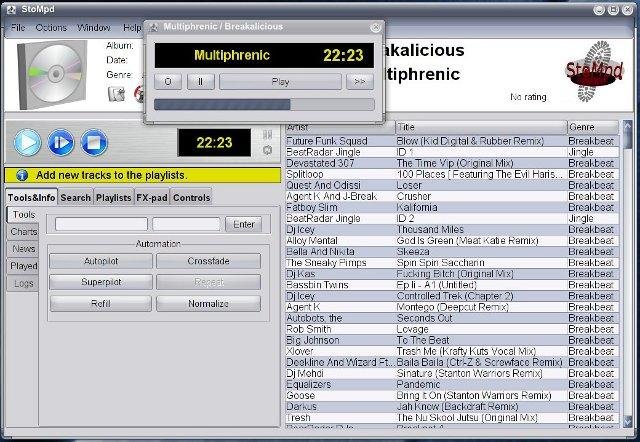Click the blue info icon in yellow bar

pyautogui.click(x=22, y=175)
